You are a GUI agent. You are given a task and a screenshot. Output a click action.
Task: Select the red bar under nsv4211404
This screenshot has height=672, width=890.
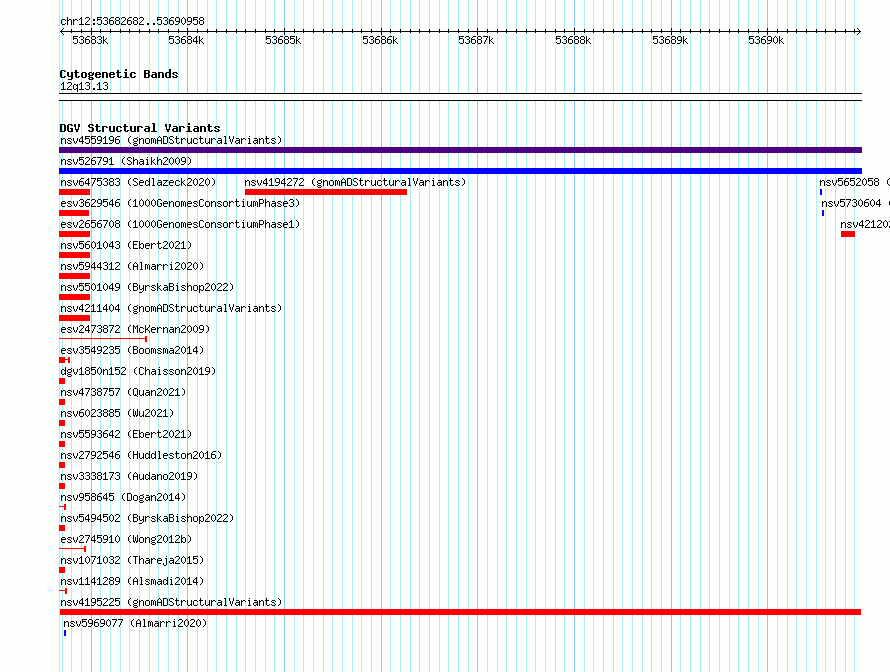click(74, 318)
